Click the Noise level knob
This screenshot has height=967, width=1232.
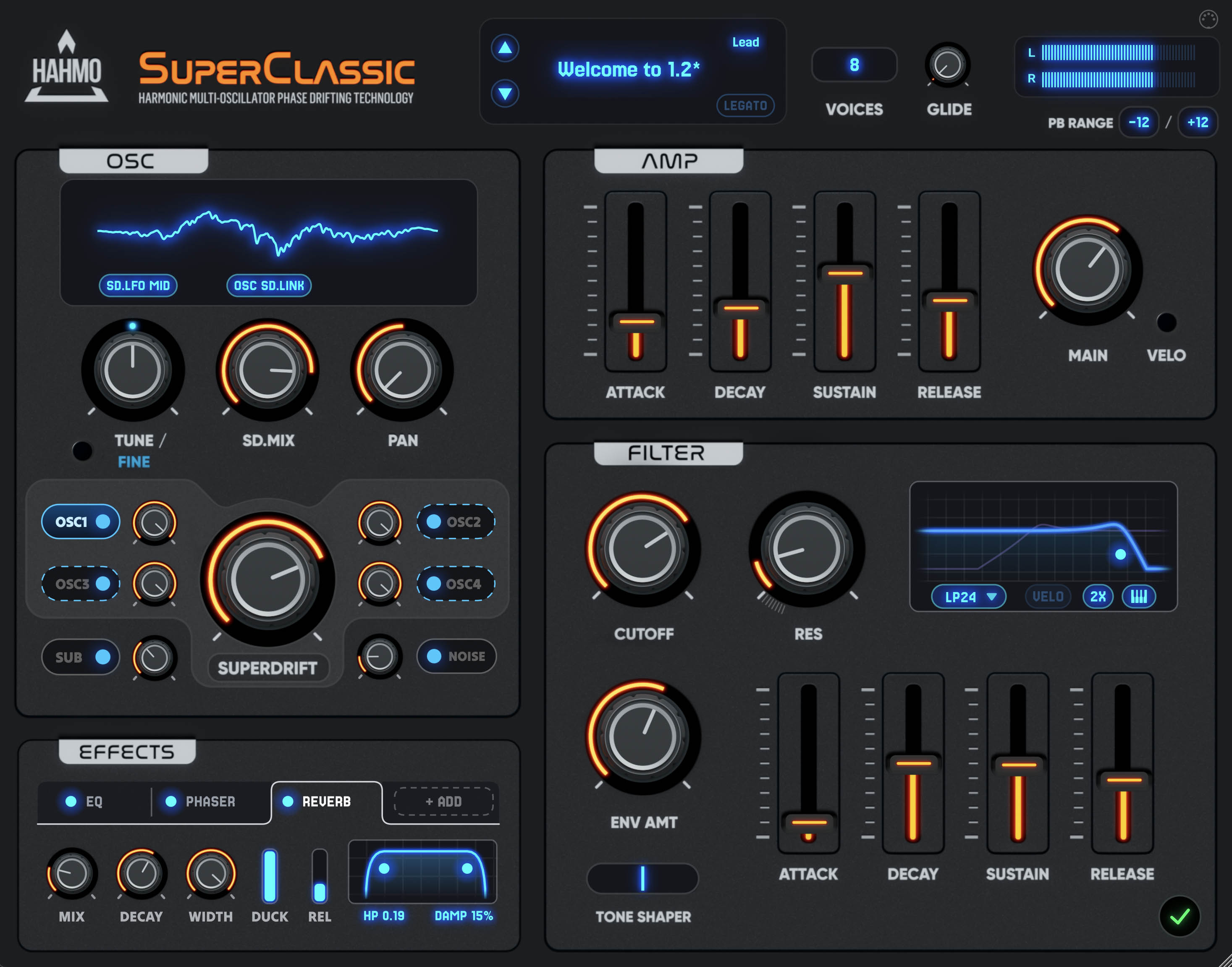[x=379, y=657]
